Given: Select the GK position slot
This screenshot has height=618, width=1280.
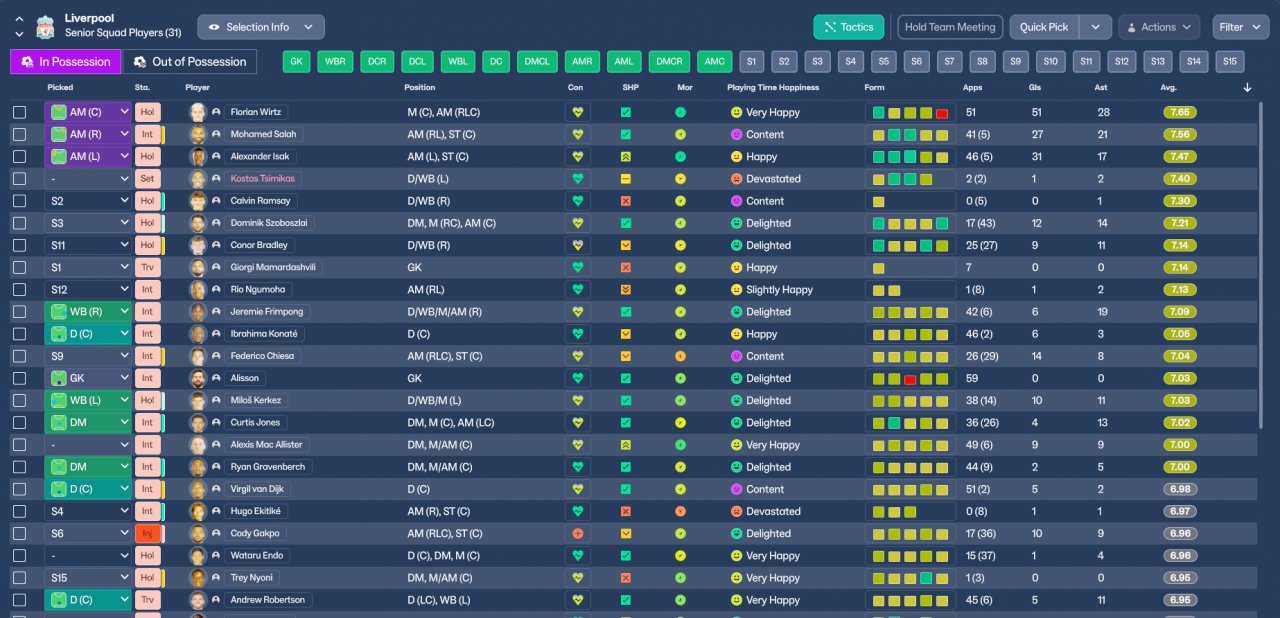Looking at the screenshot, I should 296,62.
